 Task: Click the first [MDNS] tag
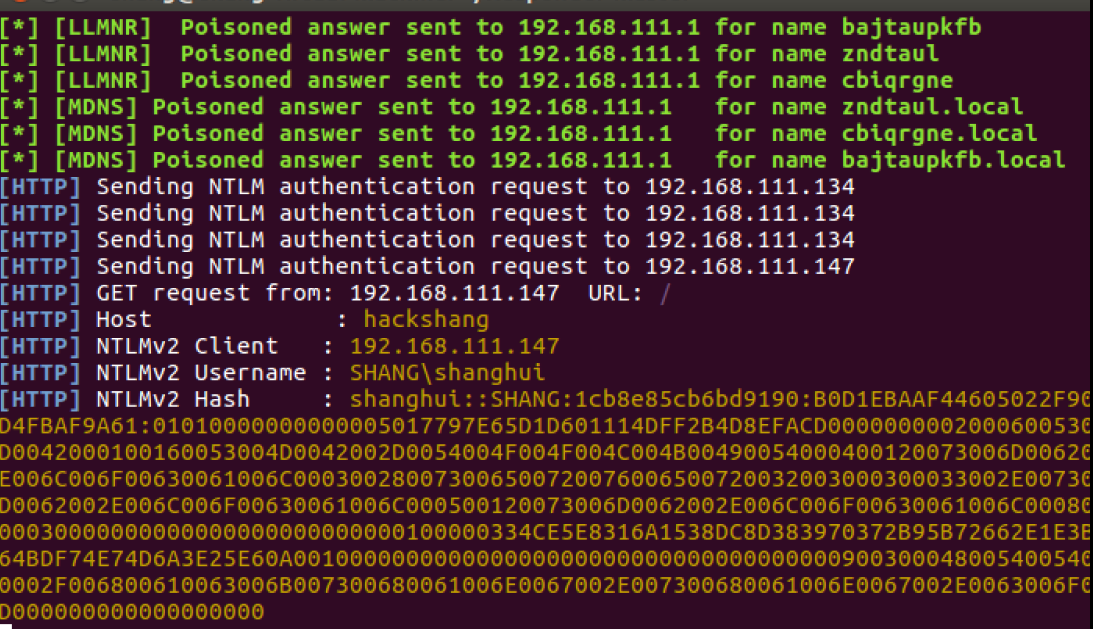(96, 107)
